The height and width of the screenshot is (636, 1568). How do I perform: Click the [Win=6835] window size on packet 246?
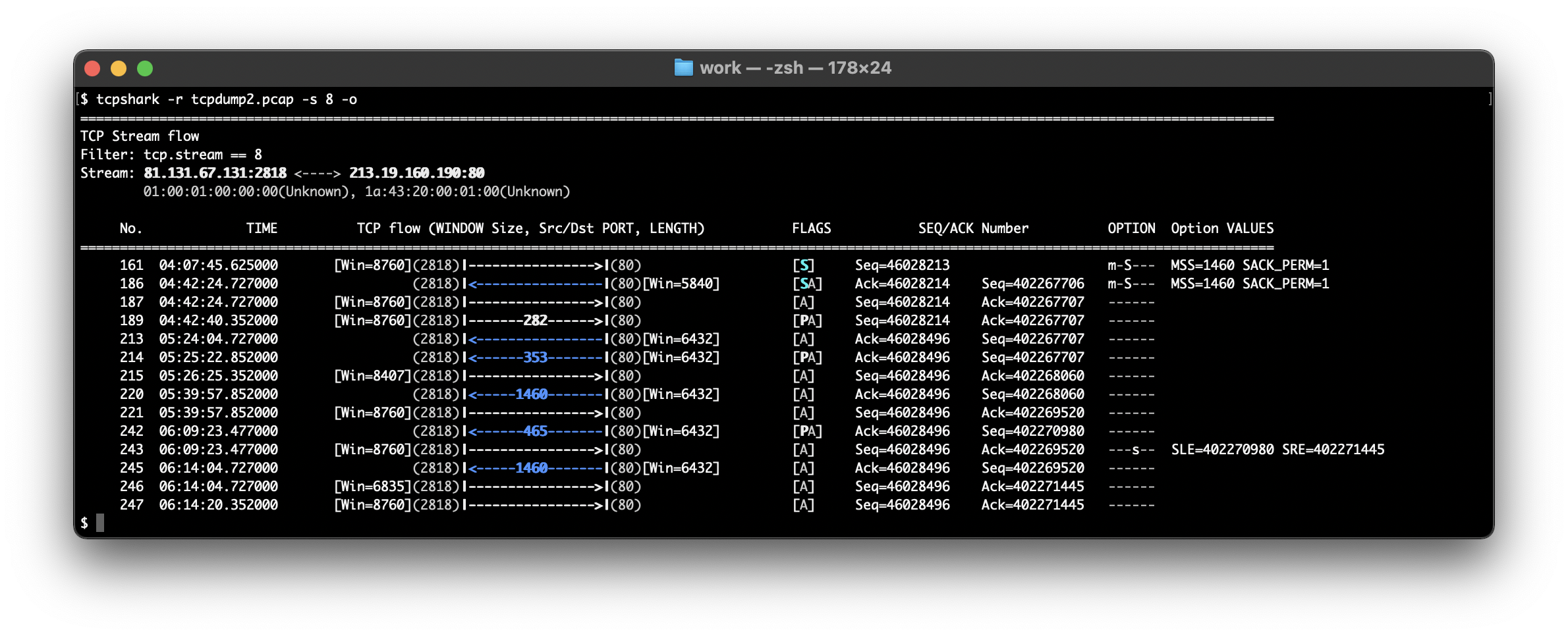pyautogui.click(x=373, y=487)
